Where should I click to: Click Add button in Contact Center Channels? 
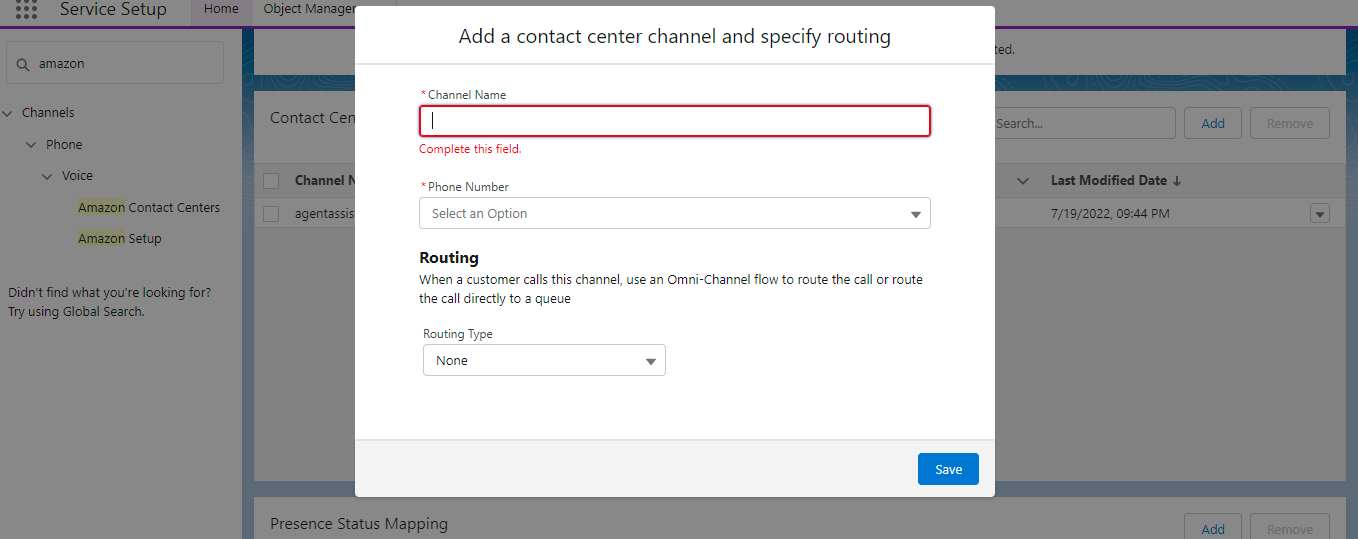click(1212, 124)
